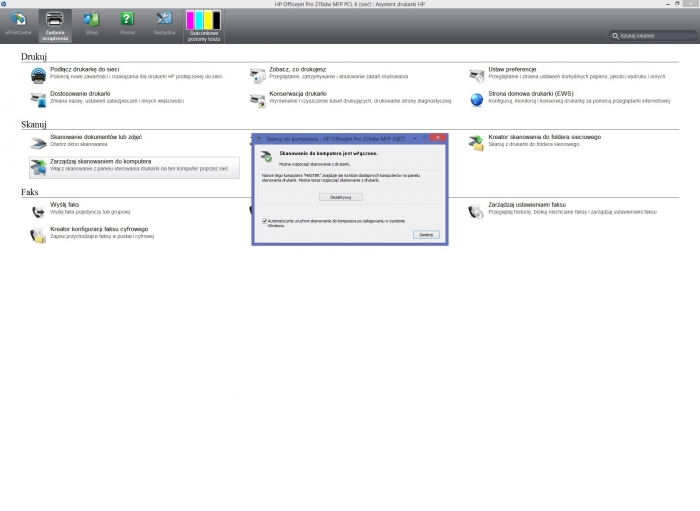Open the 'Ustaw preferencje' title link
700x511 pixels.
(512, 70)
